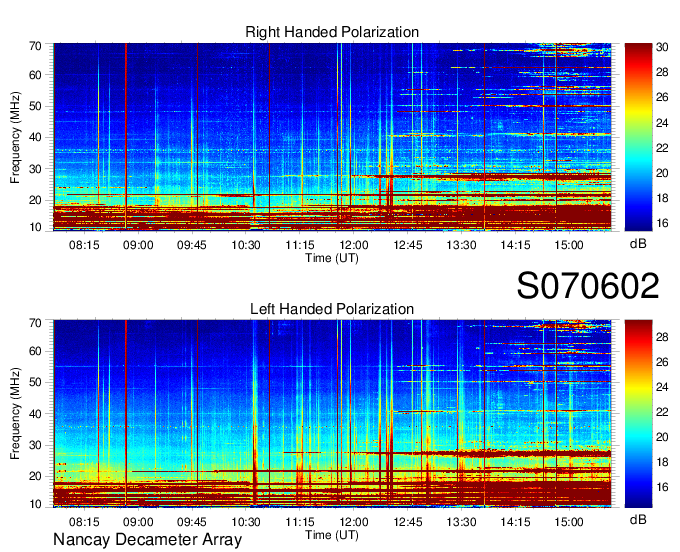Click the 70 MHz tick on the Right Handed plot
This screenshot has height=552, width=680.
[x=35, y=46]
